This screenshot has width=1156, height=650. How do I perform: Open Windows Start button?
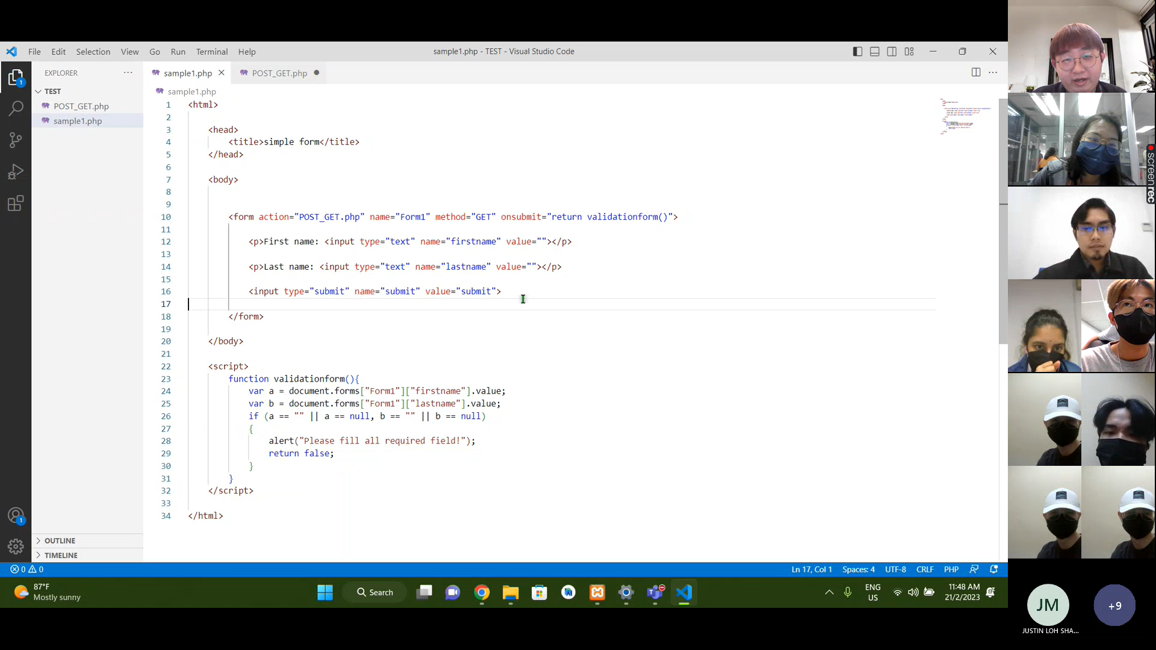pos(325,593)
